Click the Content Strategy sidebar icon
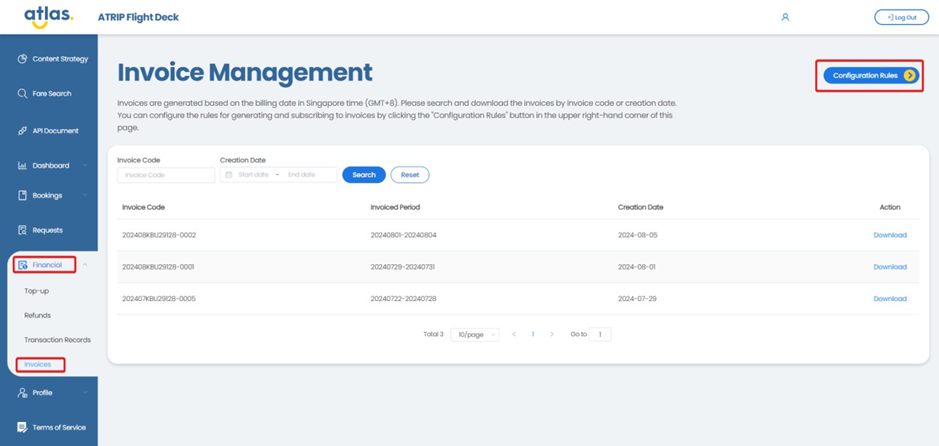The width and height of the screenshot is (939, 446). click(x=22, y=59)
